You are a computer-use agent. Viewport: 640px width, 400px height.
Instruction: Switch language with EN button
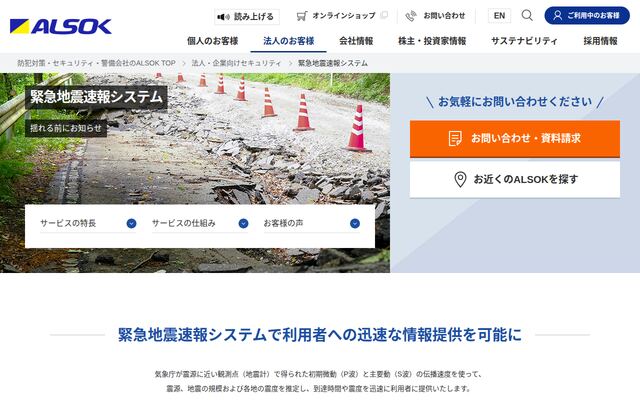499,16
